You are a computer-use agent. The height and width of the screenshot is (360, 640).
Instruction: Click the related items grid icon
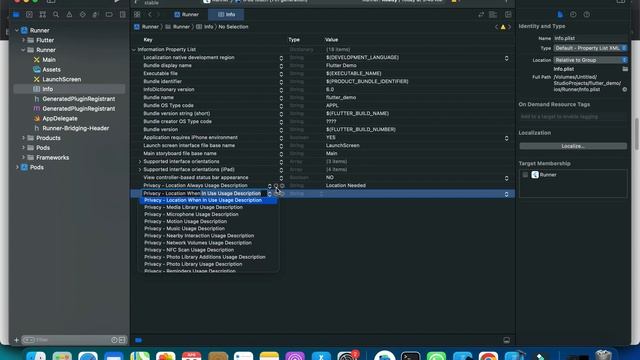pos(137,15)
